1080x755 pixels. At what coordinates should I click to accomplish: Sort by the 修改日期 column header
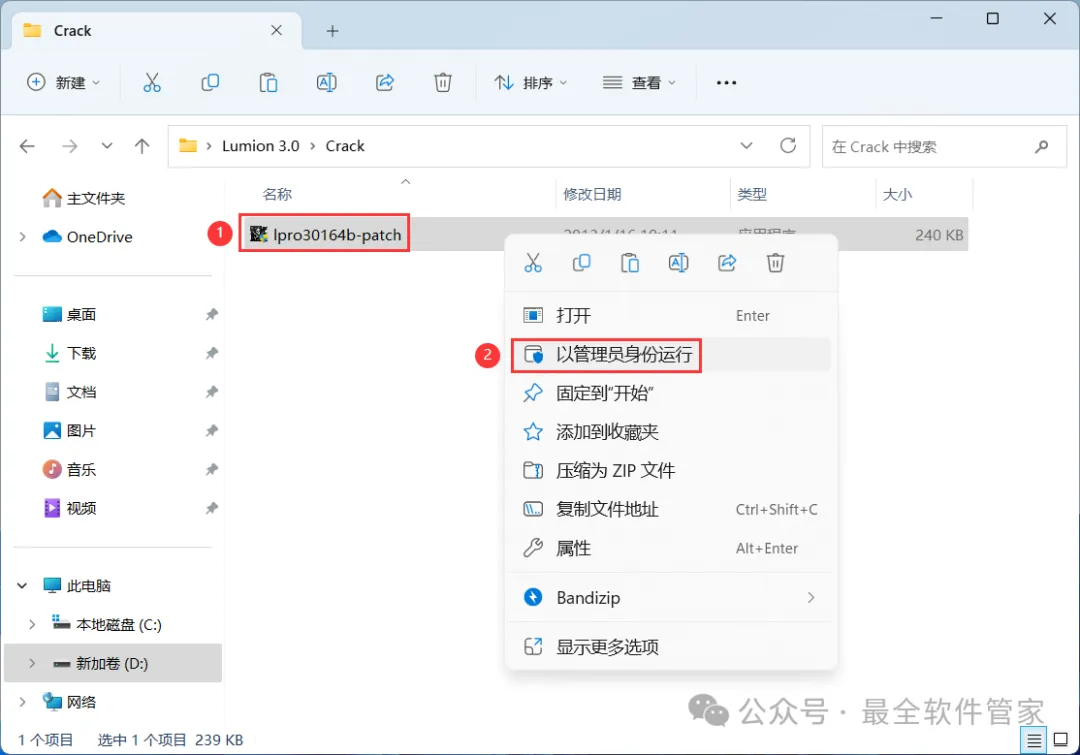(592, 194)
